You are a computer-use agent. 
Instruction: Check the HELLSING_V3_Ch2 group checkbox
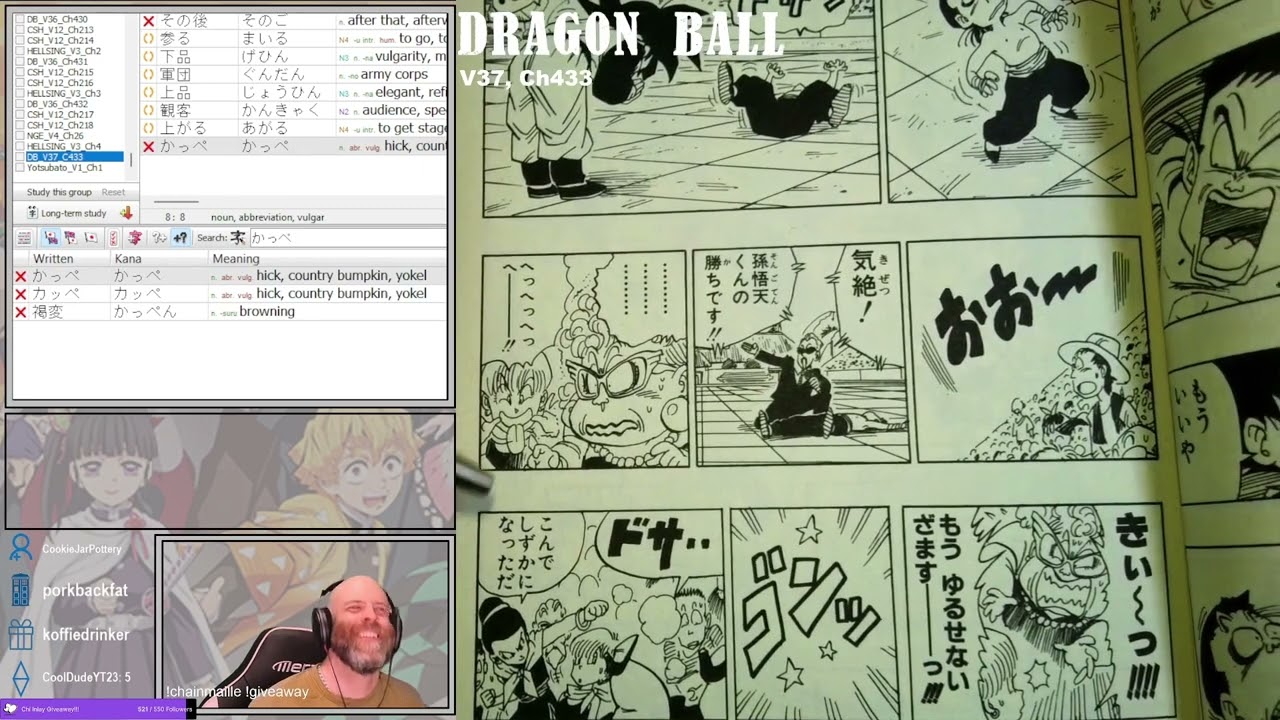point(20,51)
